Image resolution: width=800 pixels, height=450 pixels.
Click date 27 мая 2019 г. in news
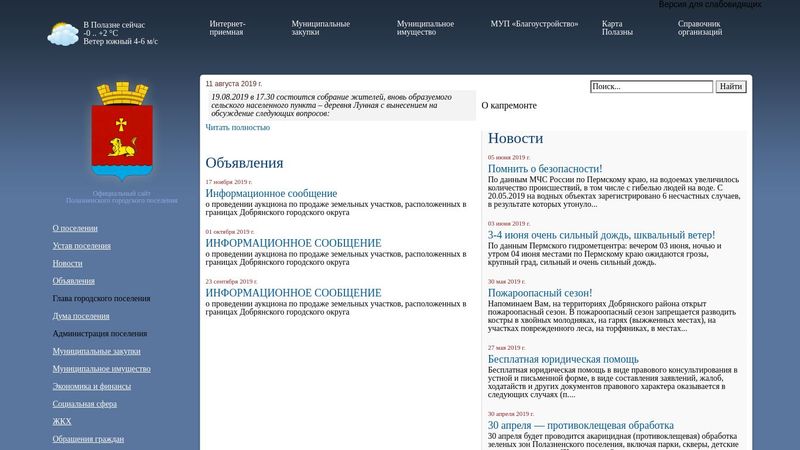tap(506, 347)
